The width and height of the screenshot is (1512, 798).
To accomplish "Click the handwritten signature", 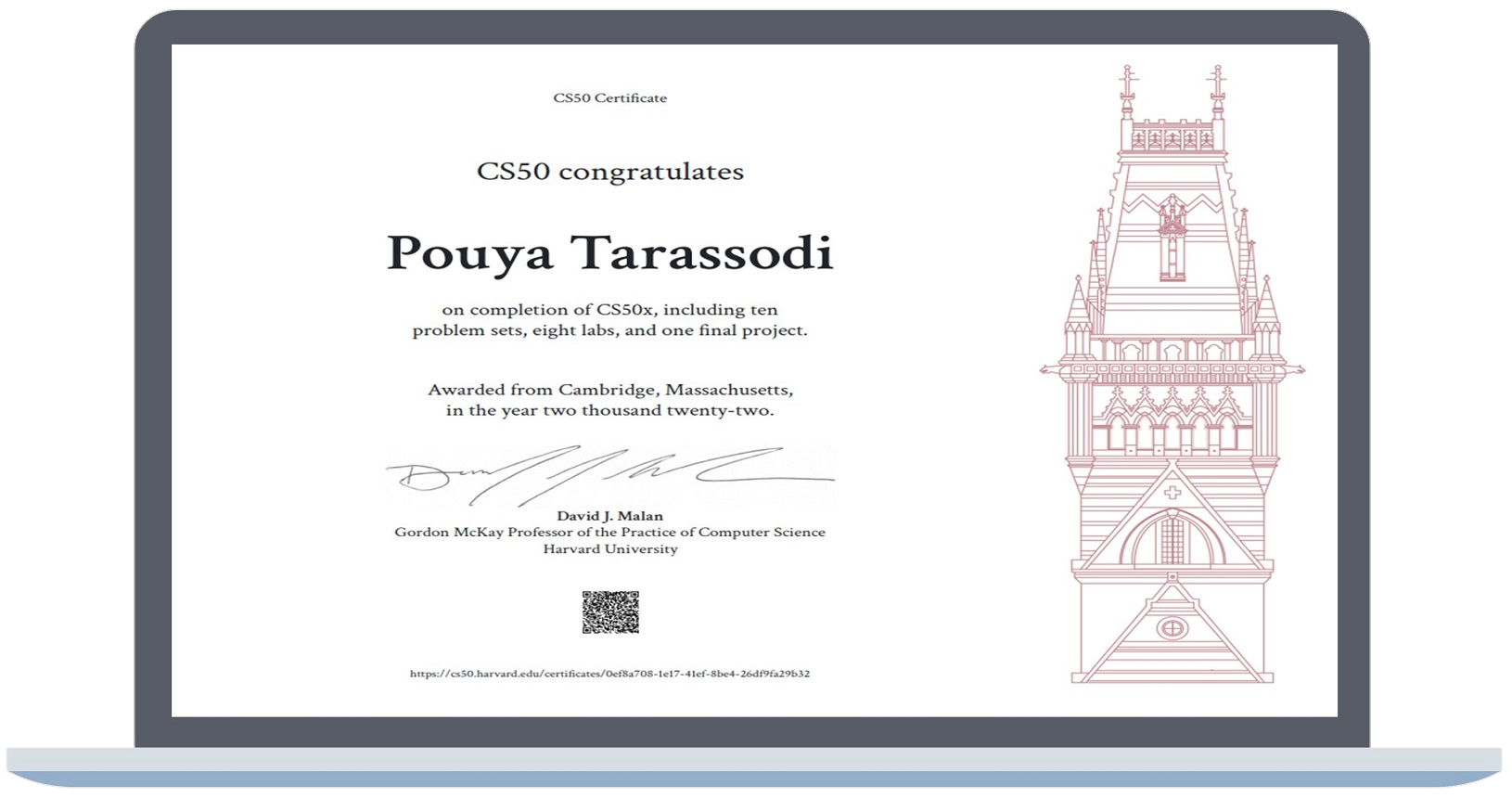I will tap(609, 473).
